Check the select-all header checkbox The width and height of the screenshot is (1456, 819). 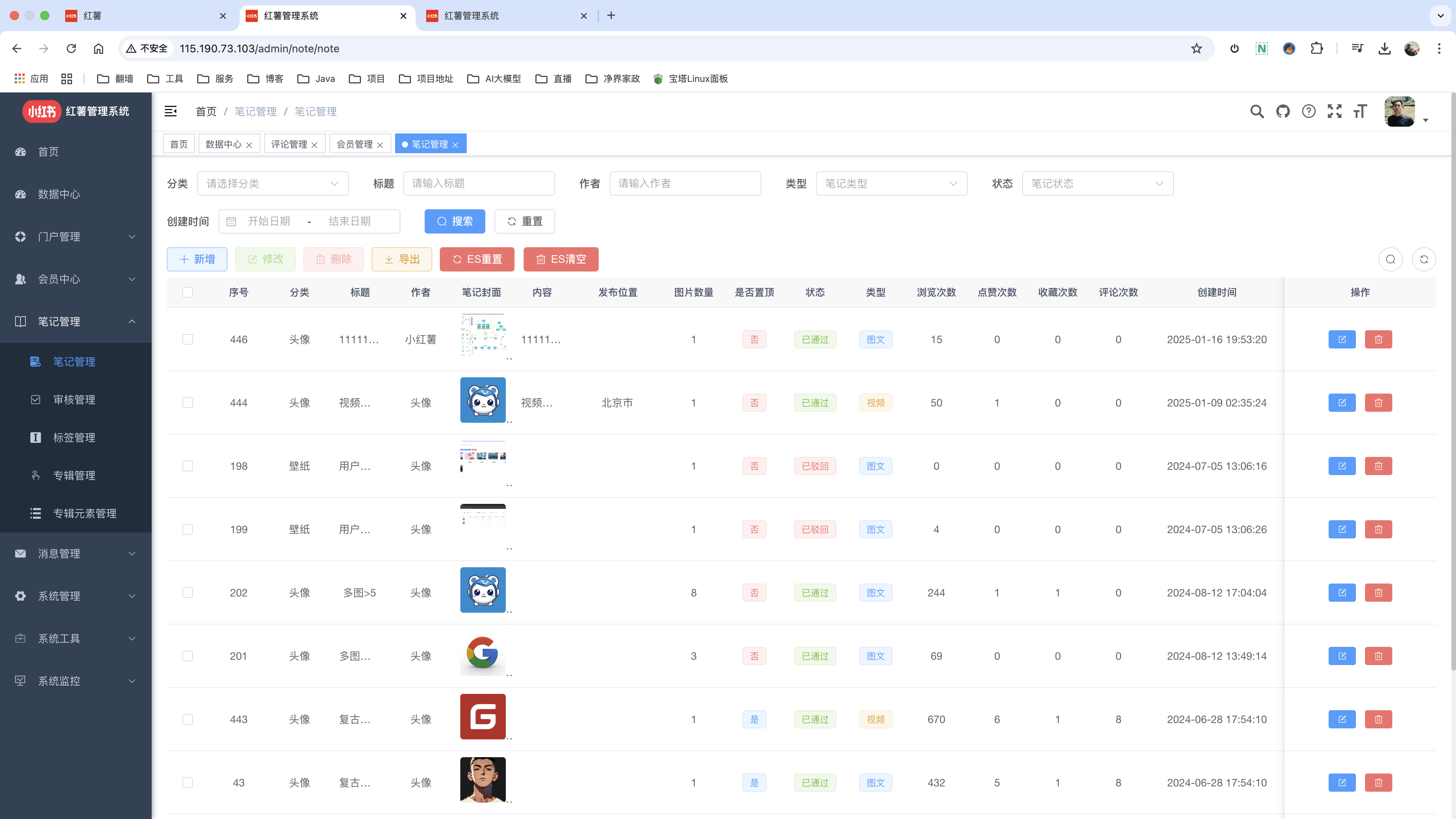pyautogui.click(x=188, y=292)
